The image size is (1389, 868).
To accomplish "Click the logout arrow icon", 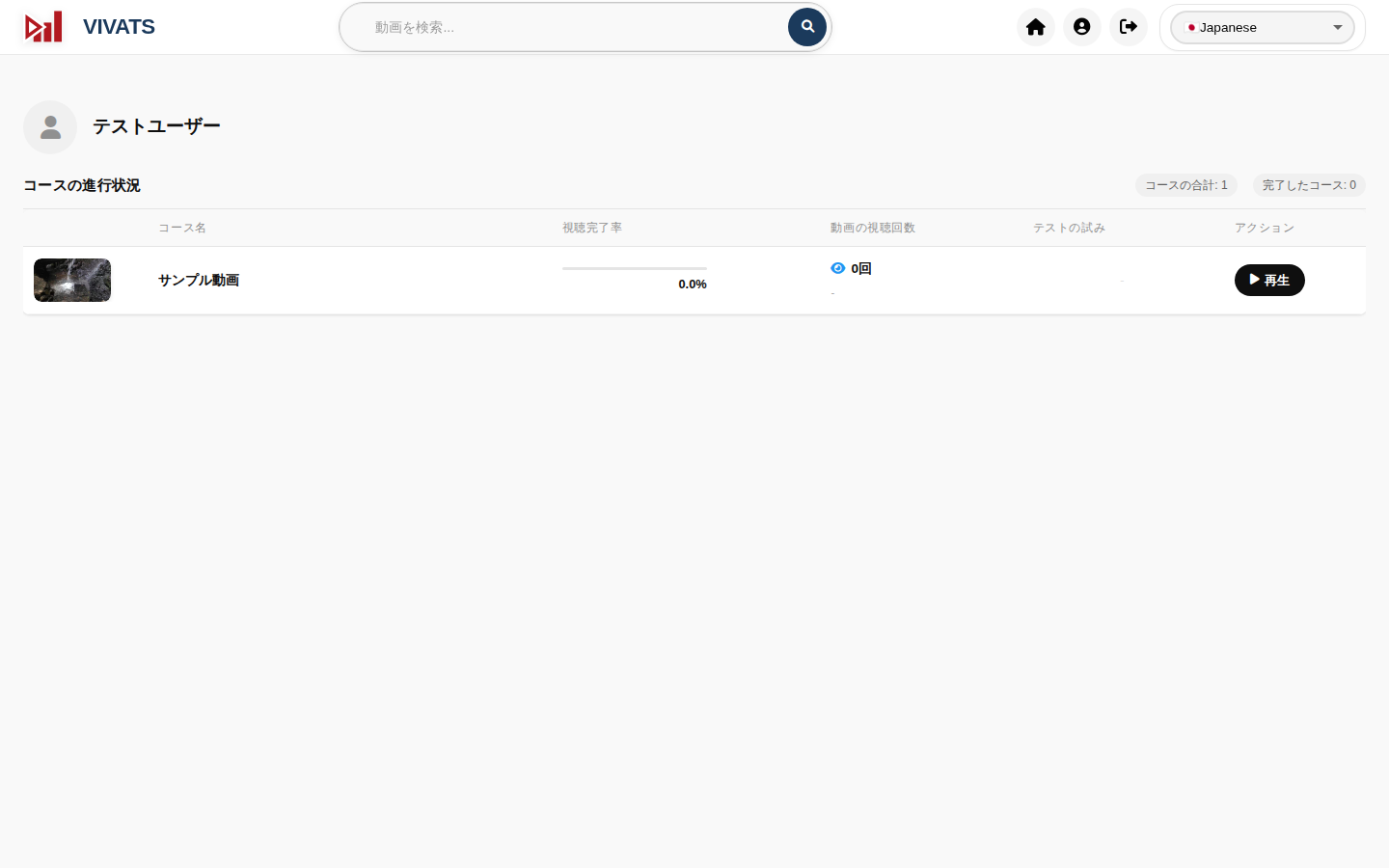I will pos(1129,27).
